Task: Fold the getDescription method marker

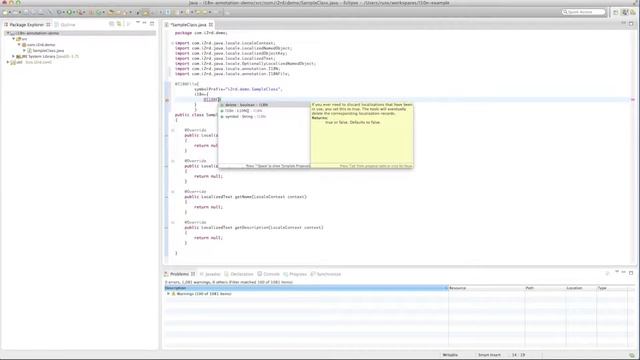Action: 172,222
